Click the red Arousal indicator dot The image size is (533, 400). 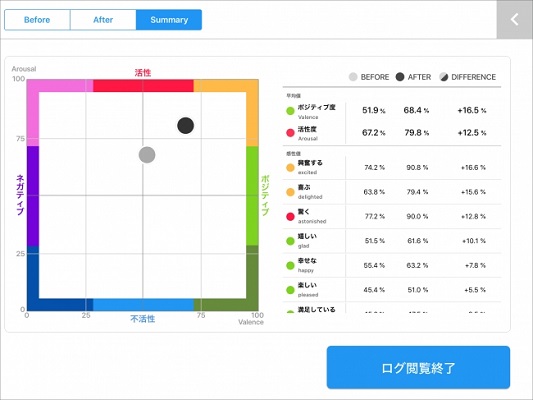pos(290,133)
